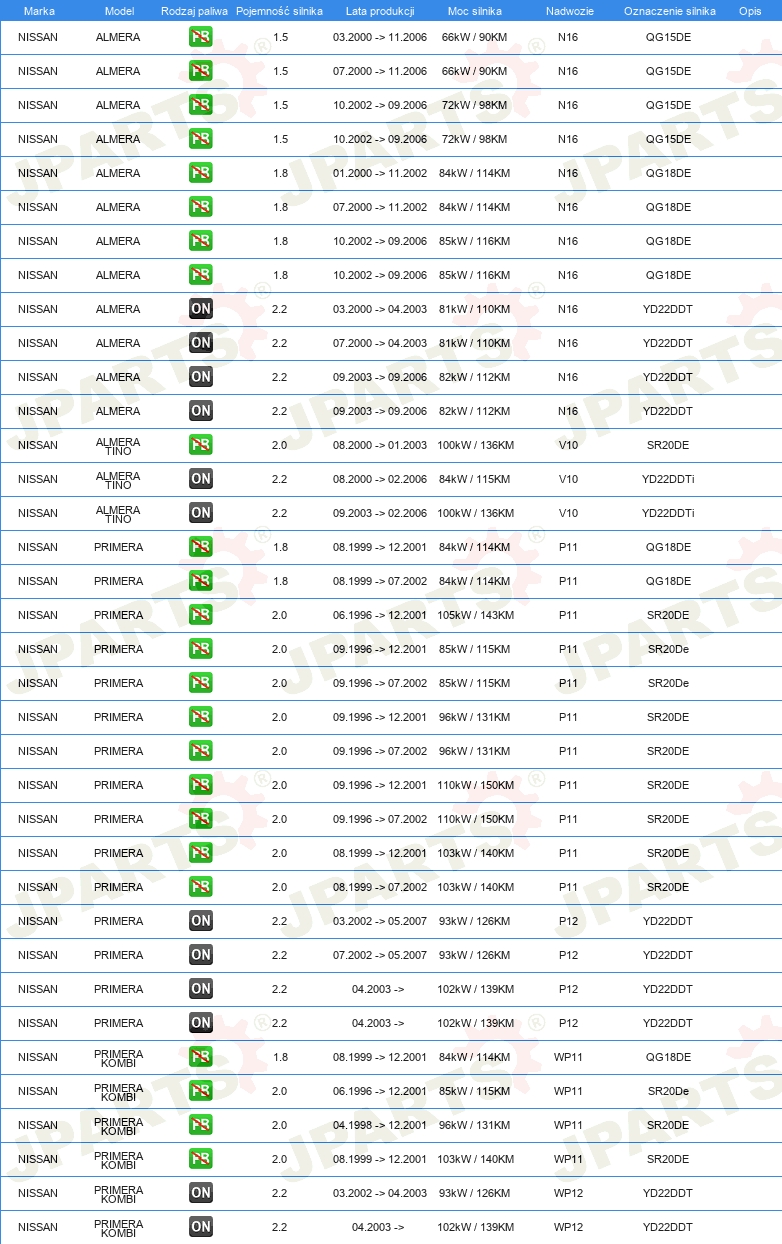Select the date cell 04.1998 -> 12.2001
Screen dimensions: 782x1244
[x=380, y=1125]
